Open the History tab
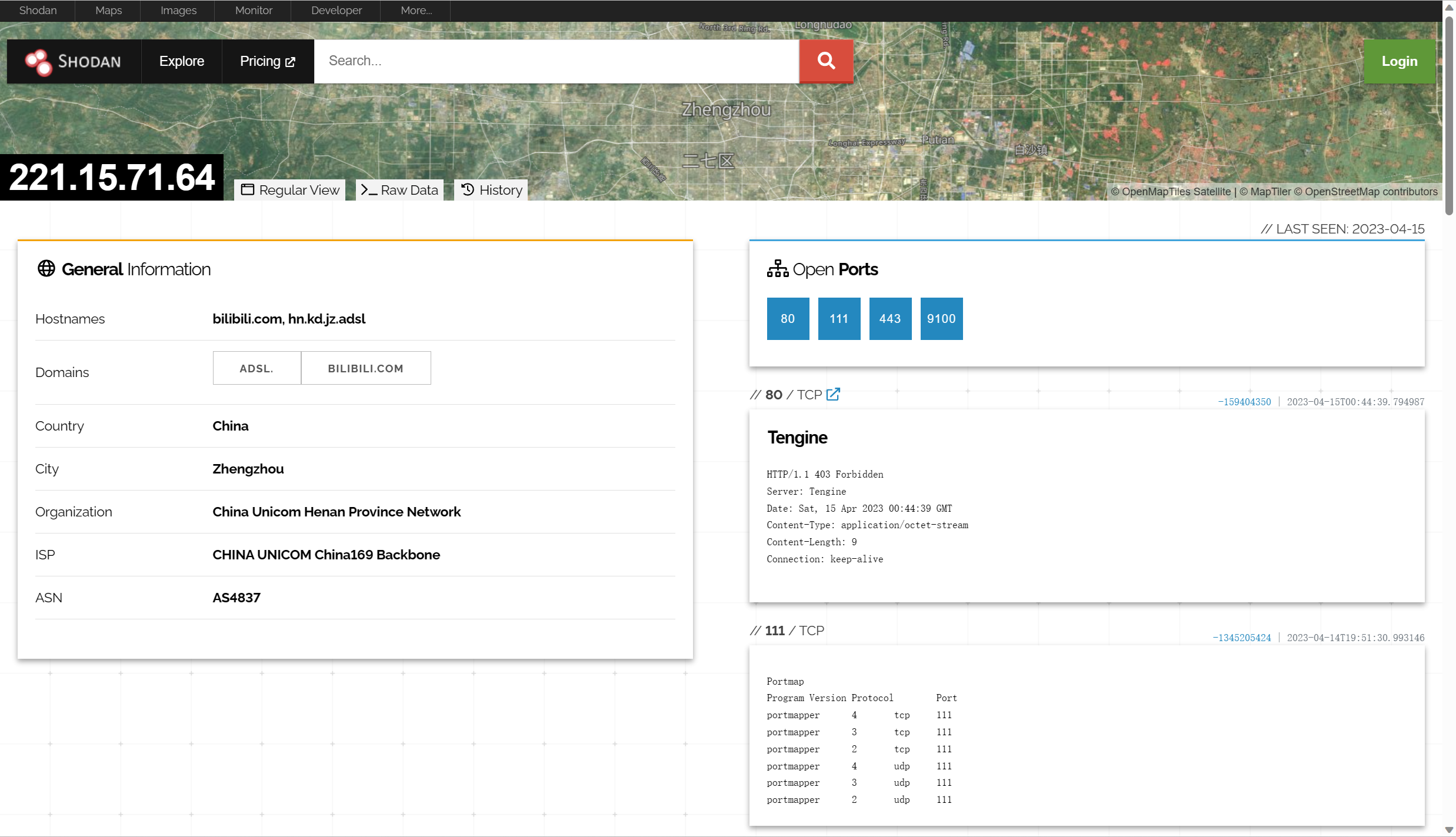This screenshot has height=837, width=1456. coord(491,190)
